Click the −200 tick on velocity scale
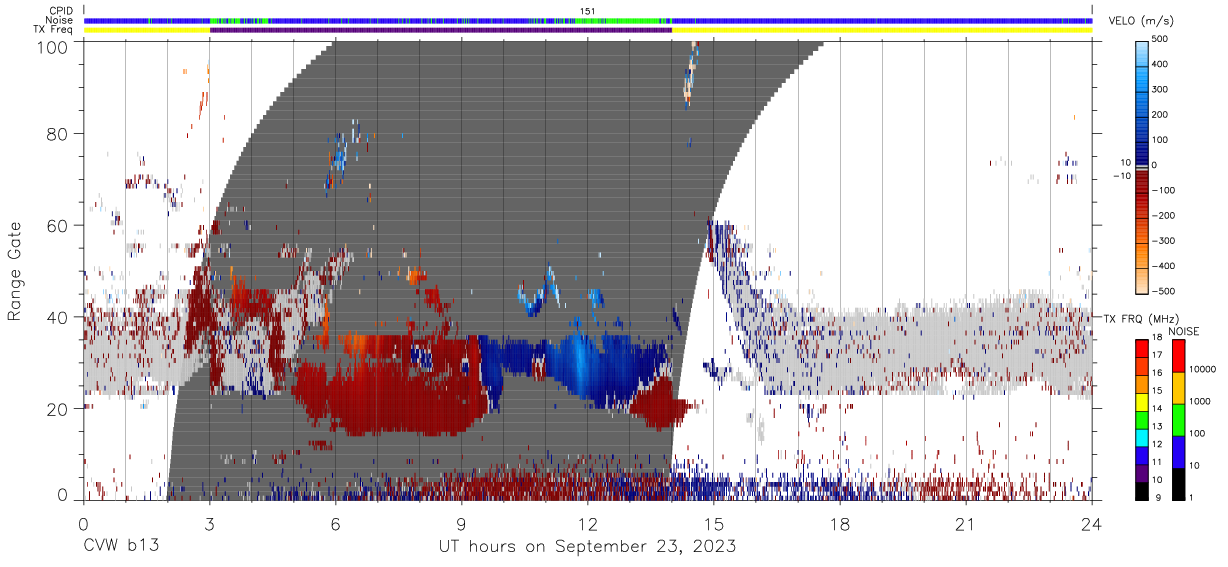This screenshot has width=1228, height=567. (x=1165, y=215)
